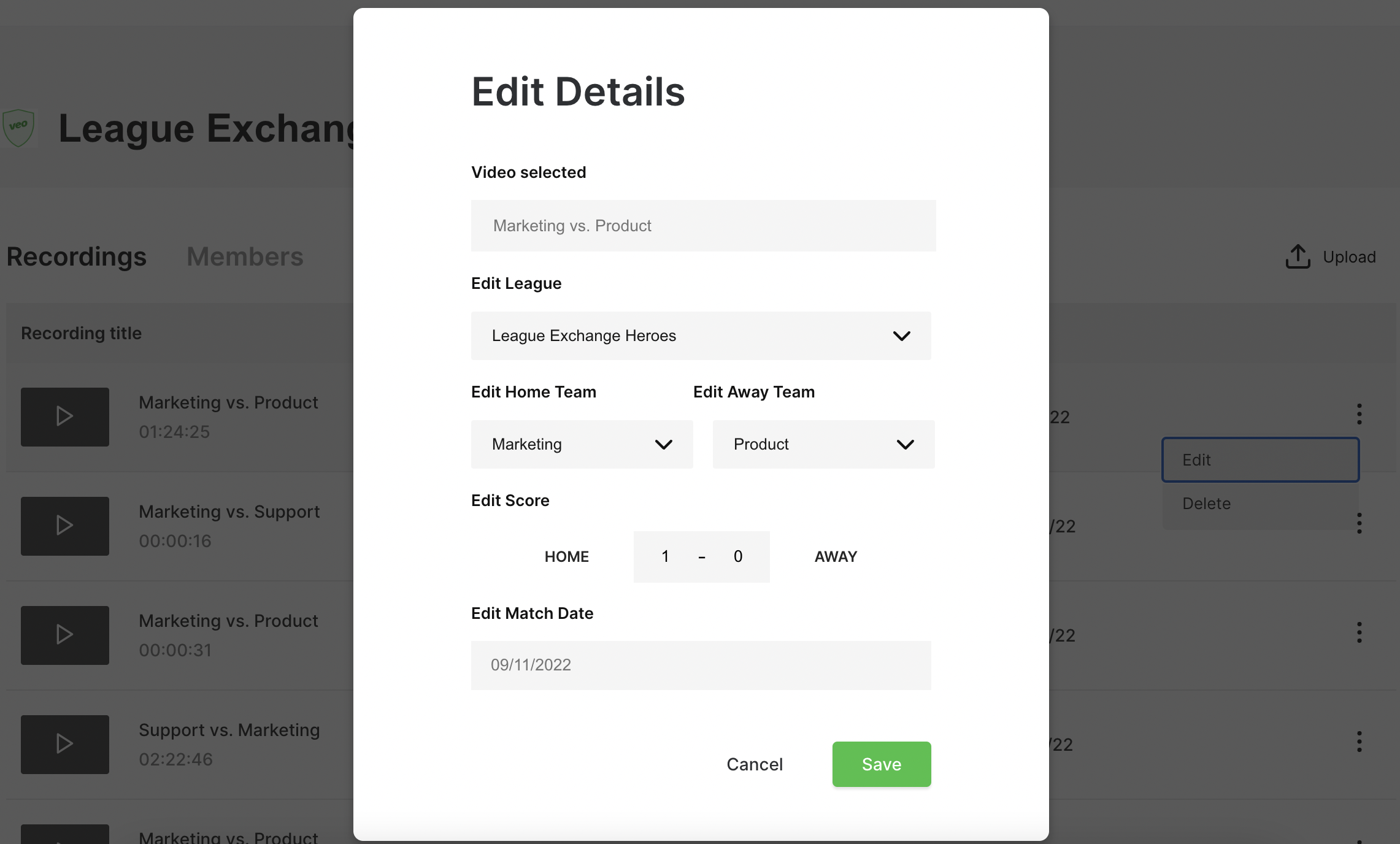Click the green Save button
This screenshot has width=1400, height=844.
[881, 764]
